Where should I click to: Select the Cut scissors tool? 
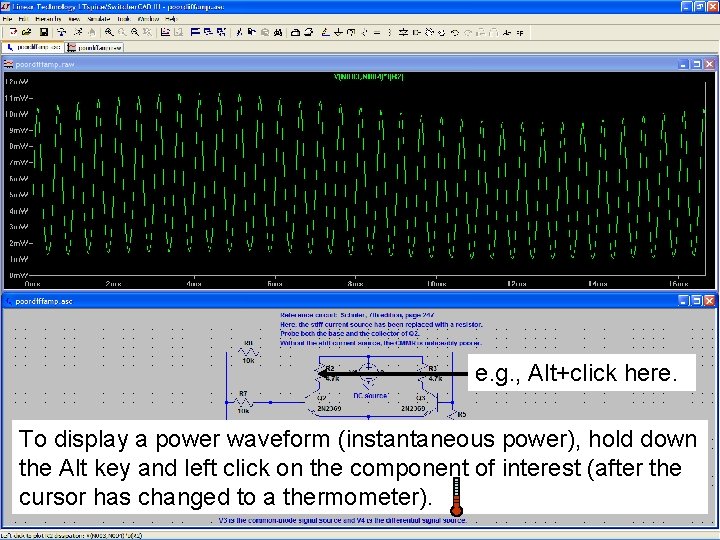pyautogui.click(x=239, y=32)
